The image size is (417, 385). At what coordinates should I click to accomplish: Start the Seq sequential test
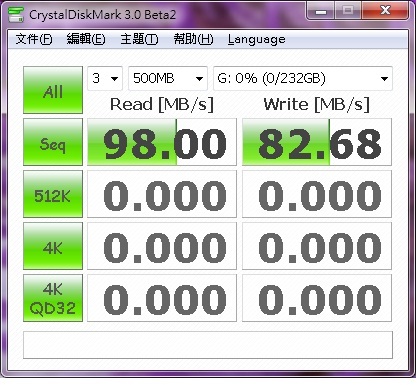[x=53, y=142]
